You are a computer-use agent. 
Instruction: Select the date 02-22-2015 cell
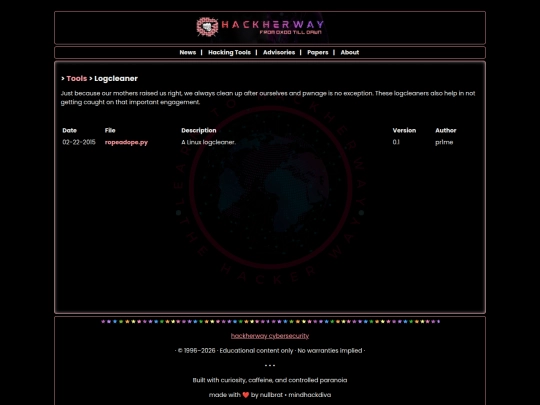pyautogui.click(x=79, y=142)
